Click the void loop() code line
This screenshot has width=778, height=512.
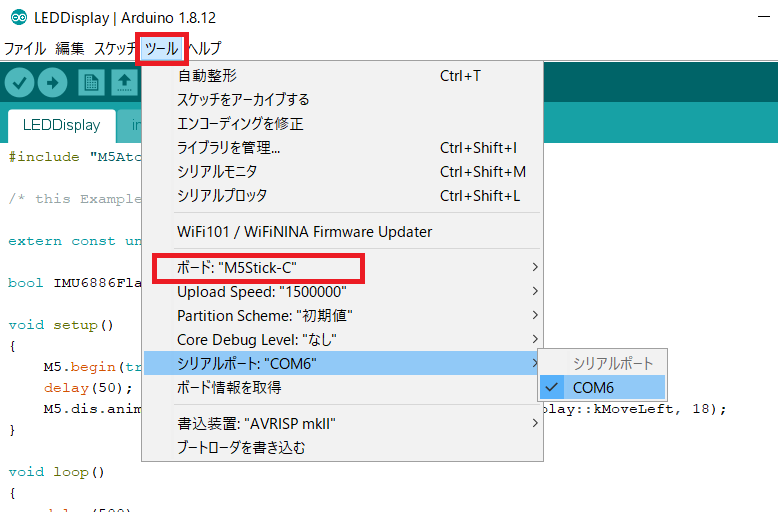click(x=57, y=472)
